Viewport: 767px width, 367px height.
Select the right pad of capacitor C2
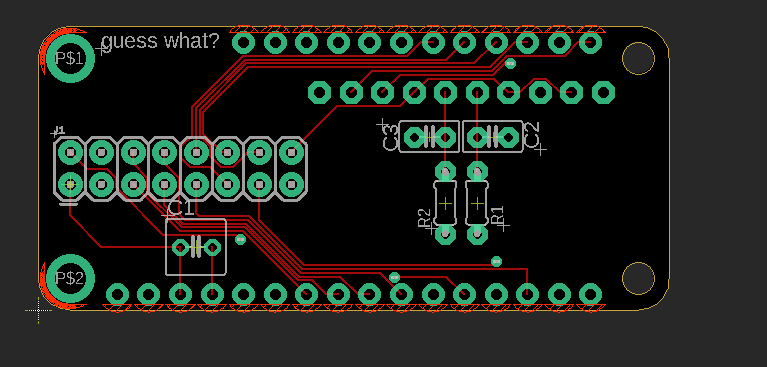509,137
